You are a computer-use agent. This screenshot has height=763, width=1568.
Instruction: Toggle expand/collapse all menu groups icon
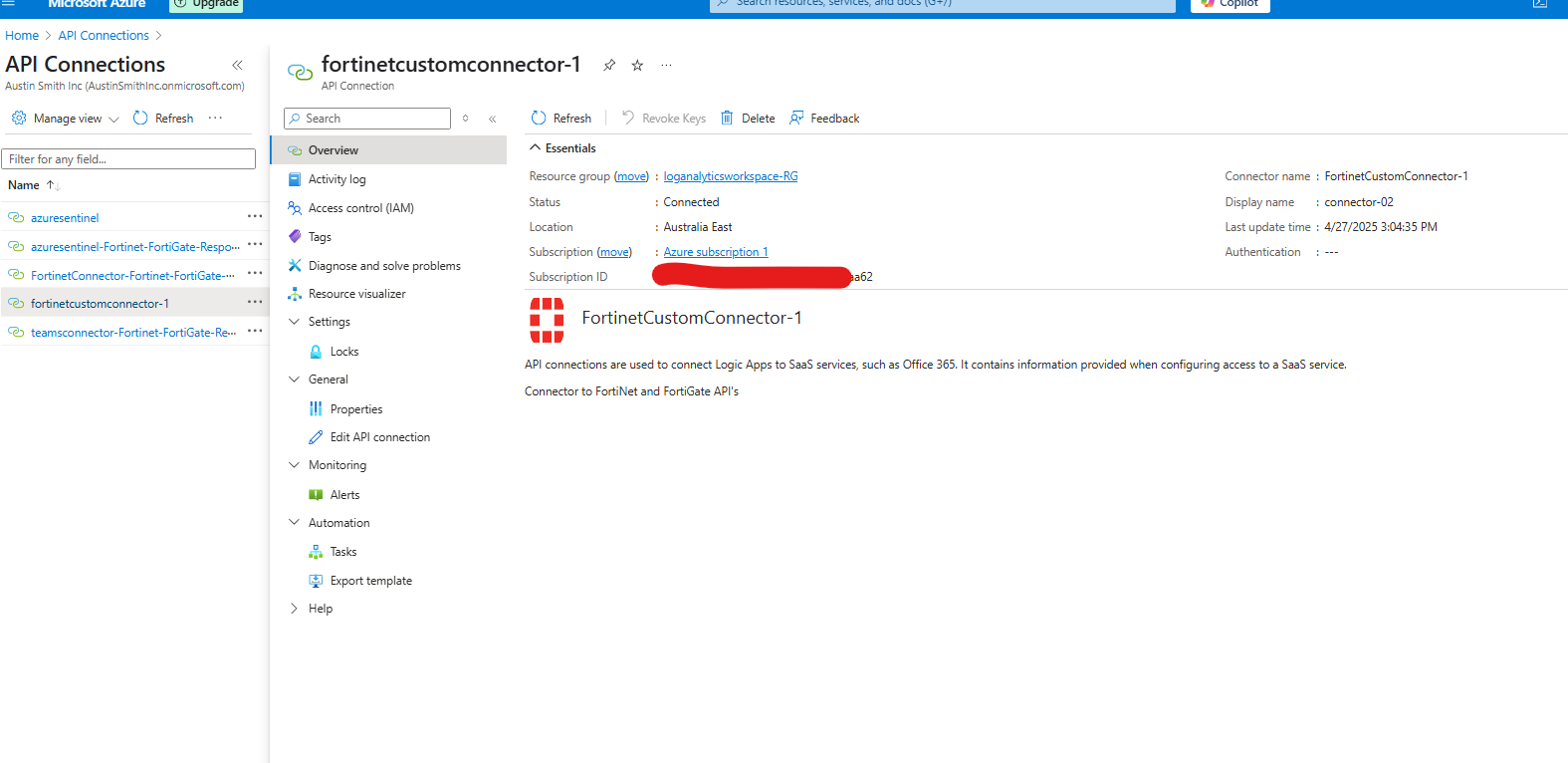point(465,119)
